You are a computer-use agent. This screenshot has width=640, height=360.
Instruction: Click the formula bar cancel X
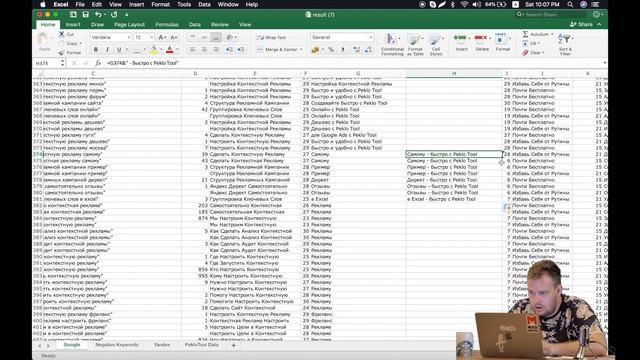point(74,63)
